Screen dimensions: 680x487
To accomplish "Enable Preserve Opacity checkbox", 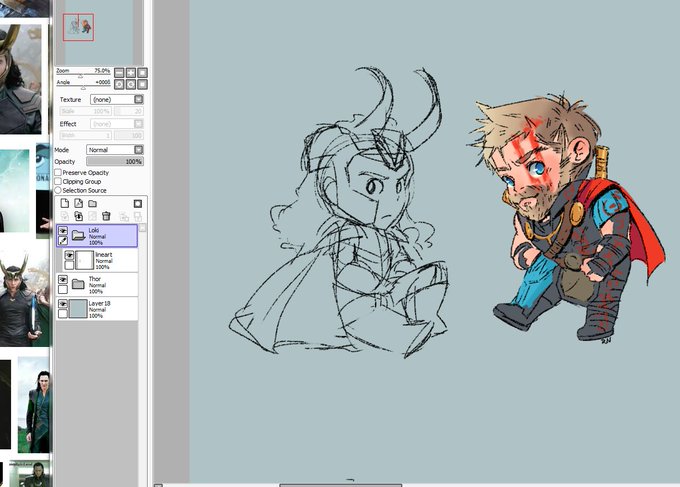I will [x=58, y=172].
